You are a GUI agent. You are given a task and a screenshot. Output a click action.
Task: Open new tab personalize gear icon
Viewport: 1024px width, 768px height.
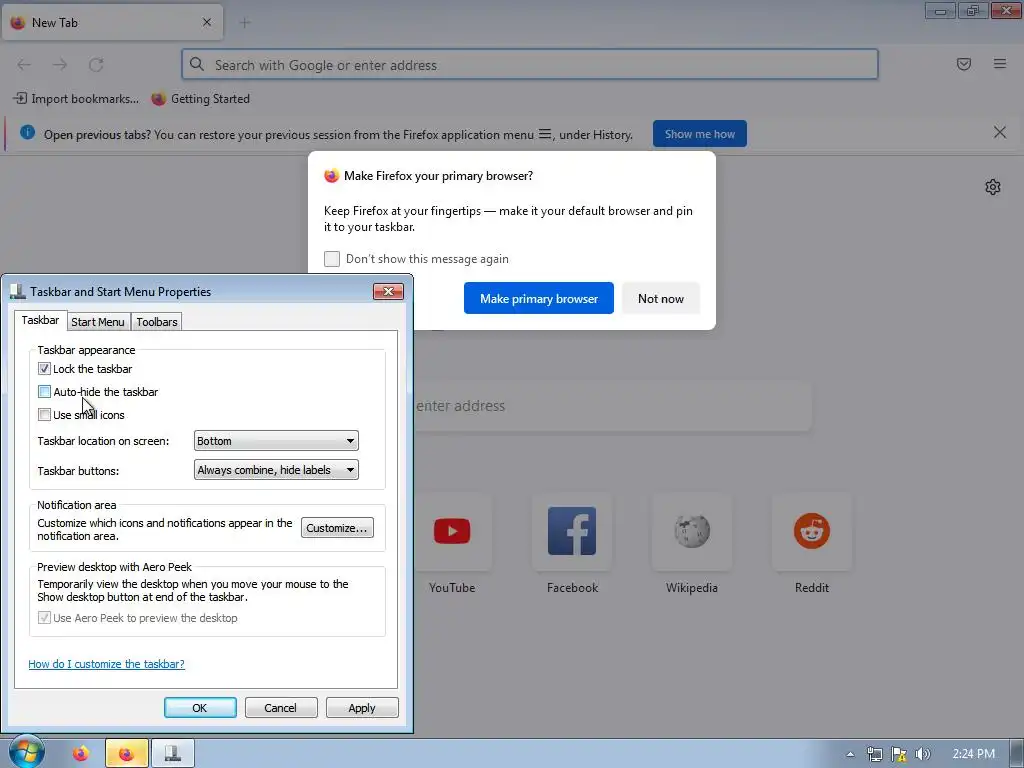click(993, 187)
